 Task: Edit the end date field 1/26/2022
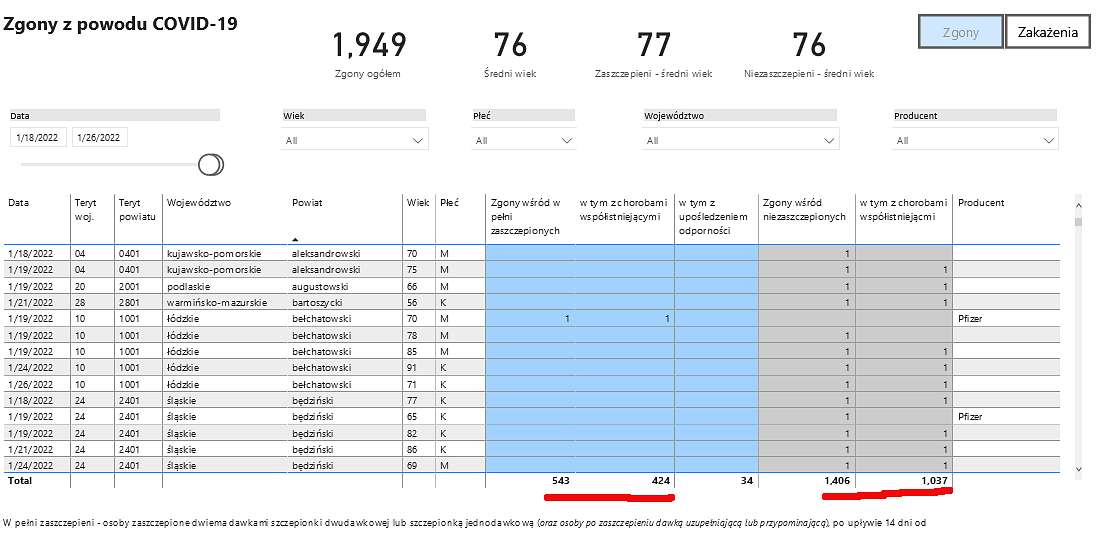99,137
